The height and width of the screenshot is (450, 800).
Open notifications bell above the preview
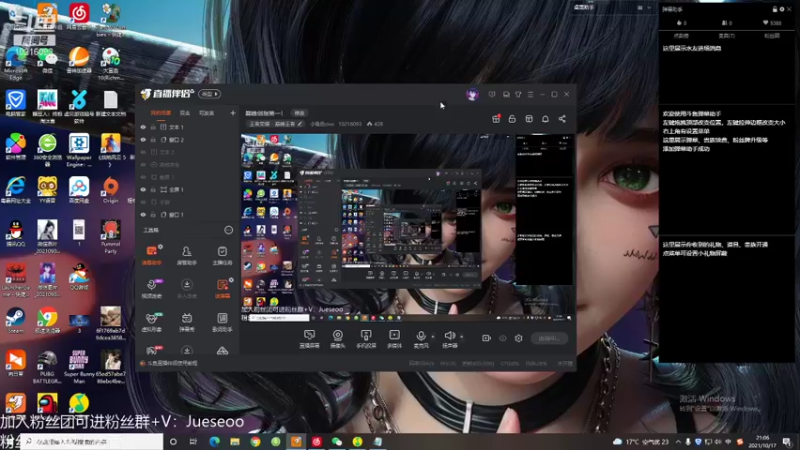pyautogui.click(x=545, y=119)
